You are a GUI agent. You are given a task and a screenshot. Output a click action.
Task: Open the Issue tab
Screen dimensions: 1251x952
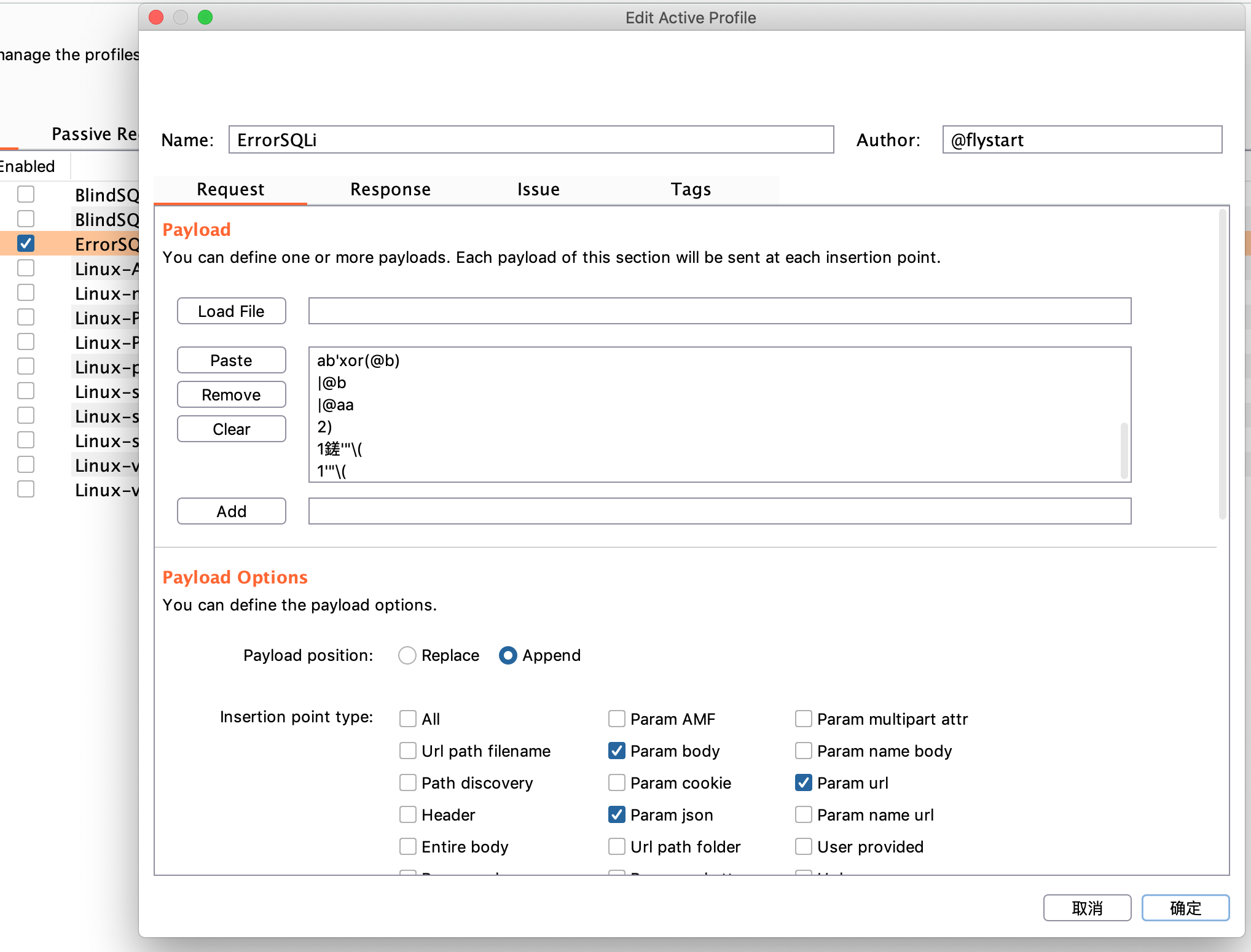coord(538,189)
